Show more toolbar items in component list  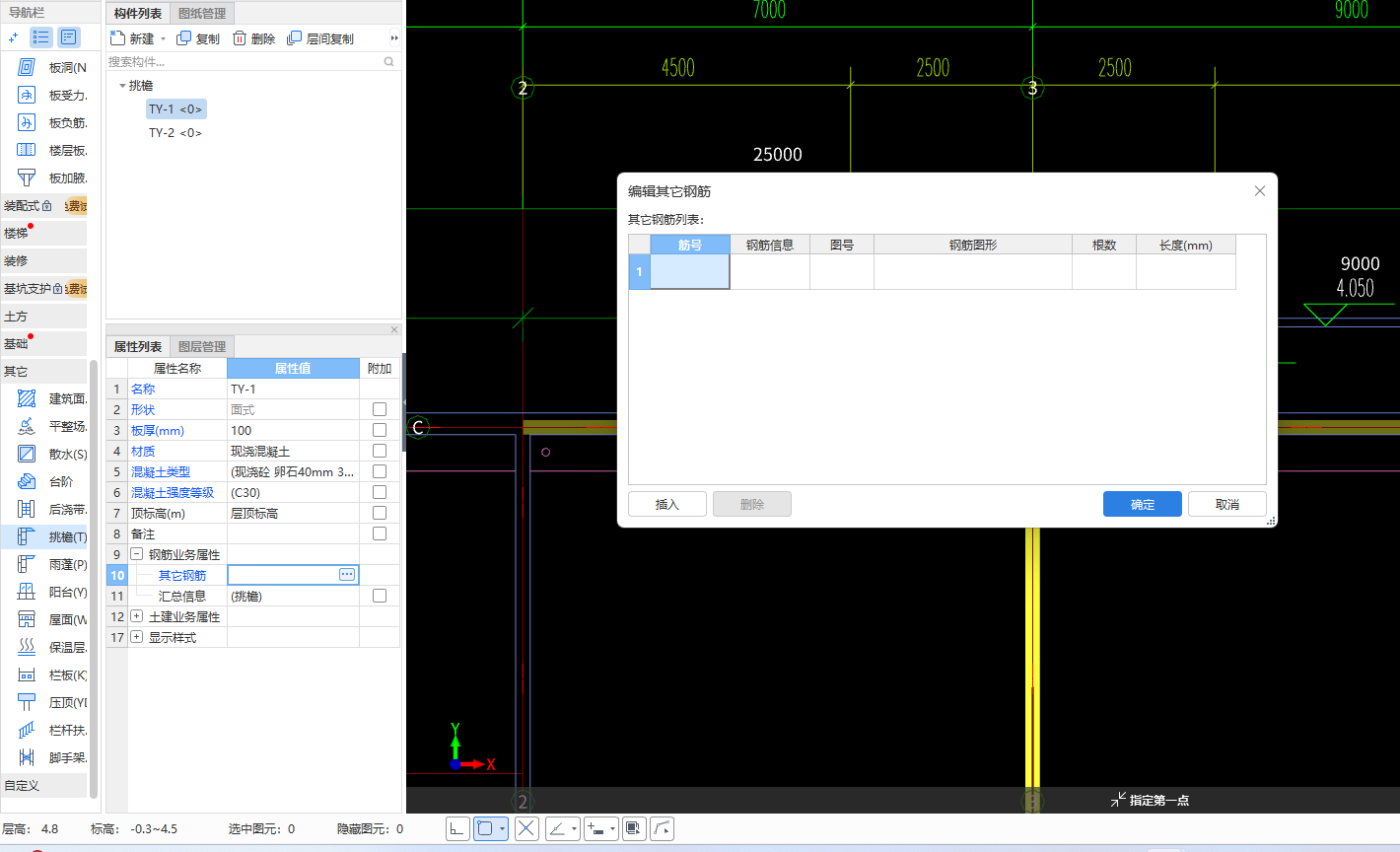pyautogui.click(x=394, y=38)
